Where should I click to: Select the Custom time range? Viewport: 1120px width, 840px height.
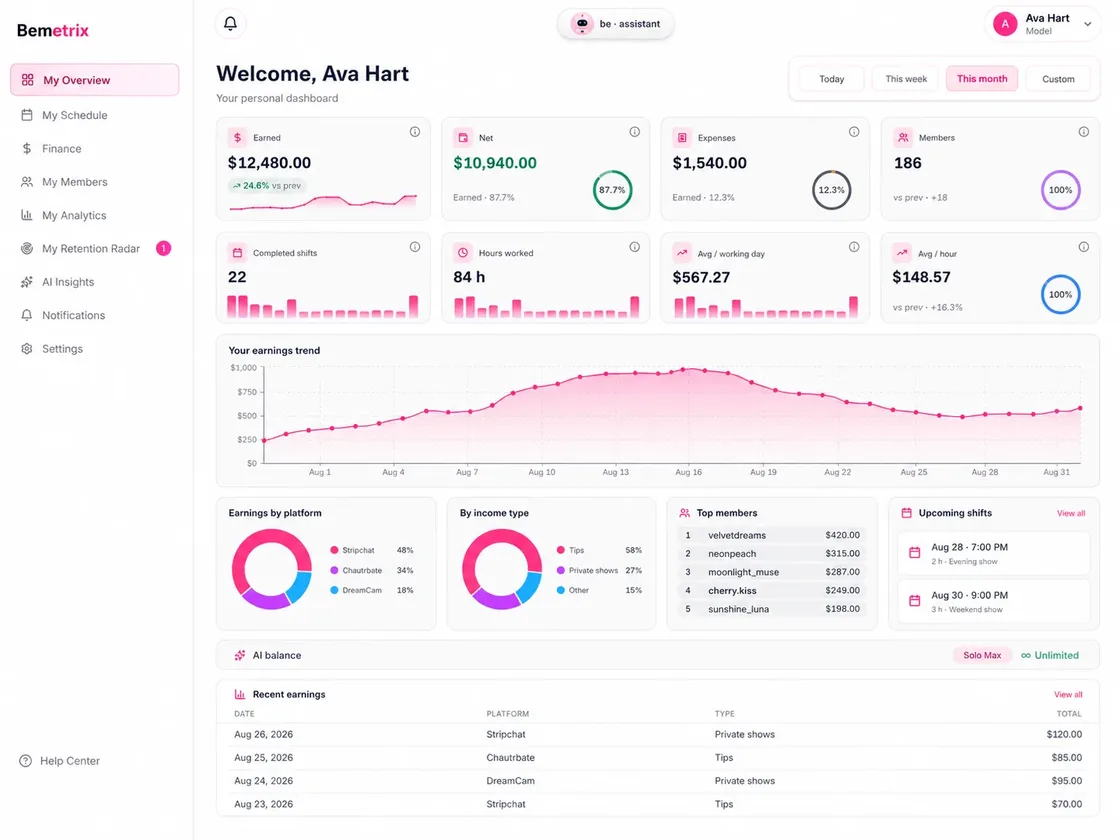(x=1058, y=79)
